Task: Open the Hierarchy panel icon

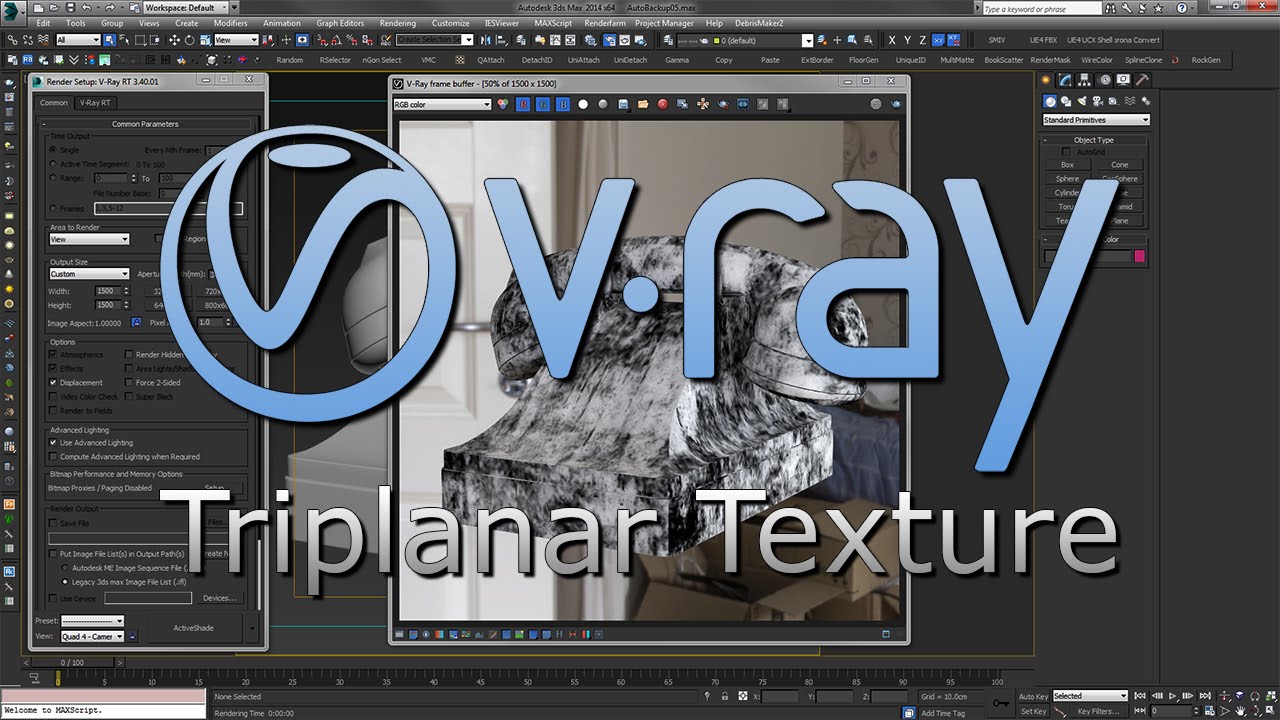Action: tap(1085, 80)
